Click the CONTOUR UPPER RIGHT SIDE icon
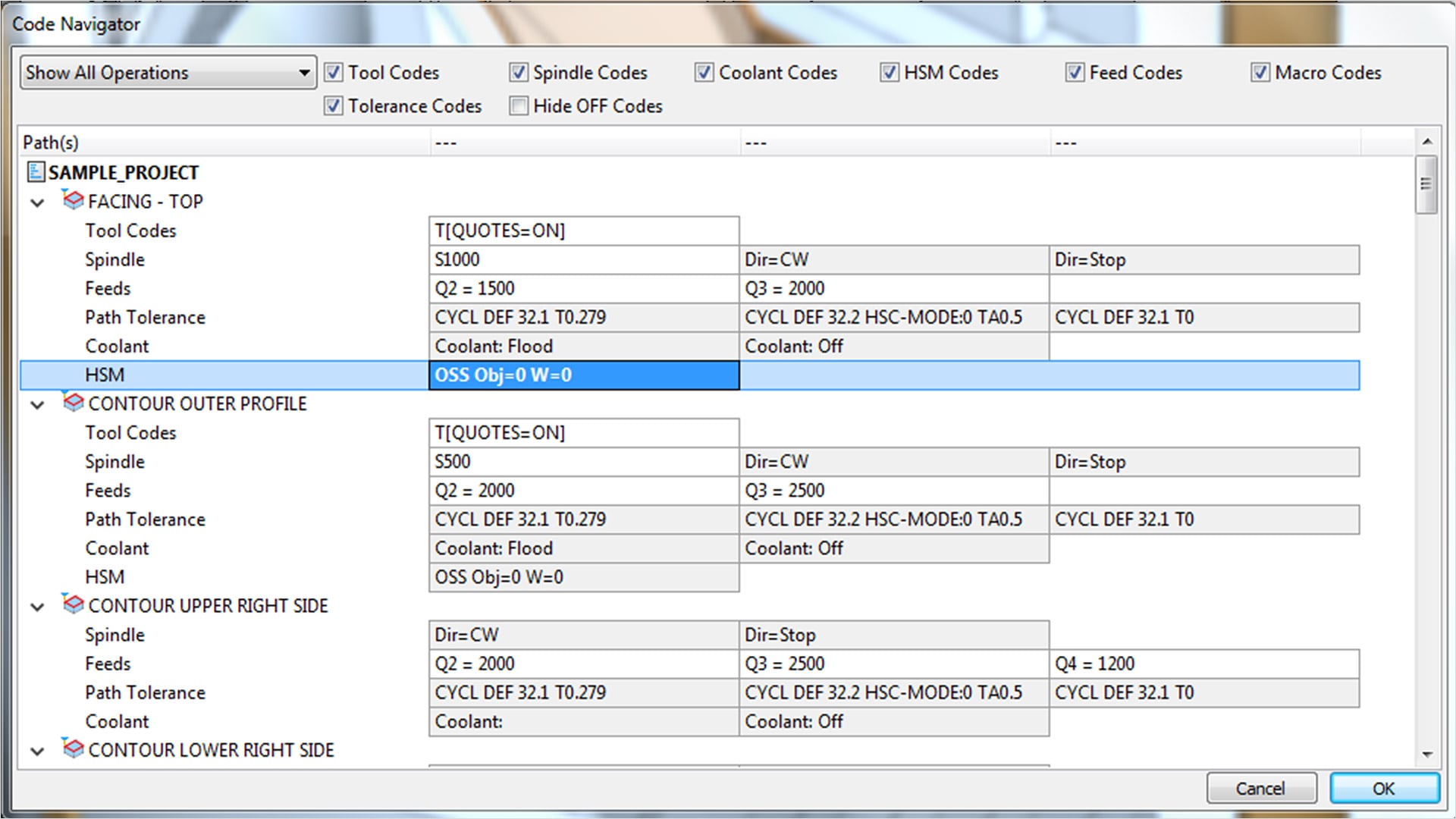Viewport: 1456px width, 819px height. [x=73, y=604]
